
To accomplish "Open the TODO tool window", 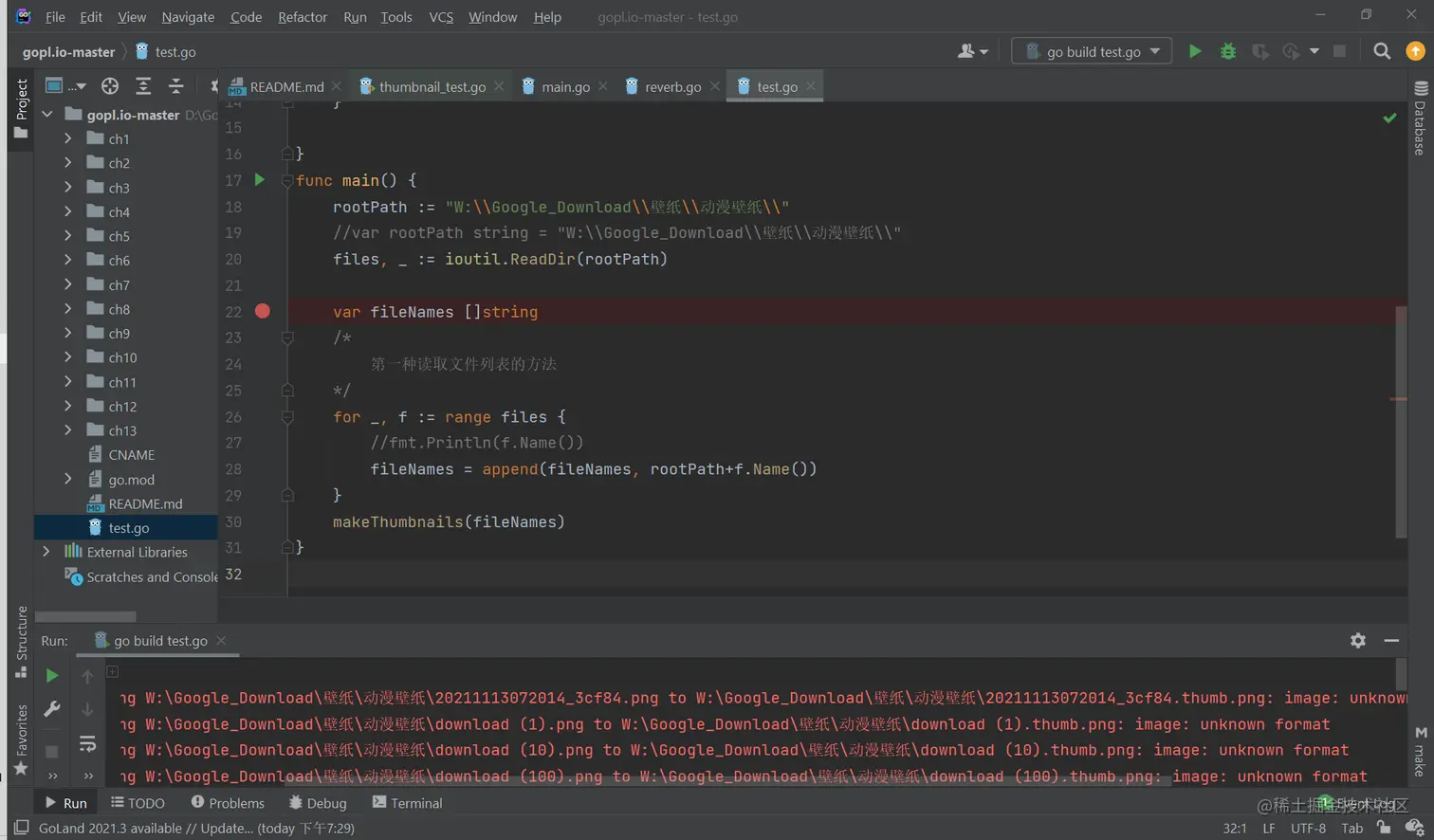I will click(138, 803).
